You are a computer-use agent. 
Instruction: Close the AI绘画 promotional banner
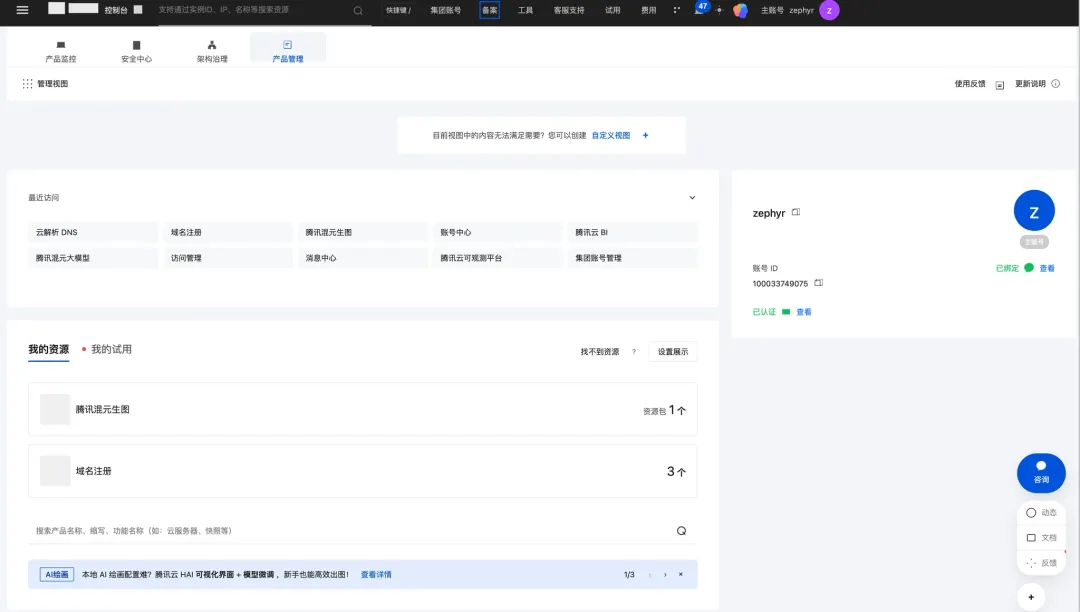pos(681,575)
